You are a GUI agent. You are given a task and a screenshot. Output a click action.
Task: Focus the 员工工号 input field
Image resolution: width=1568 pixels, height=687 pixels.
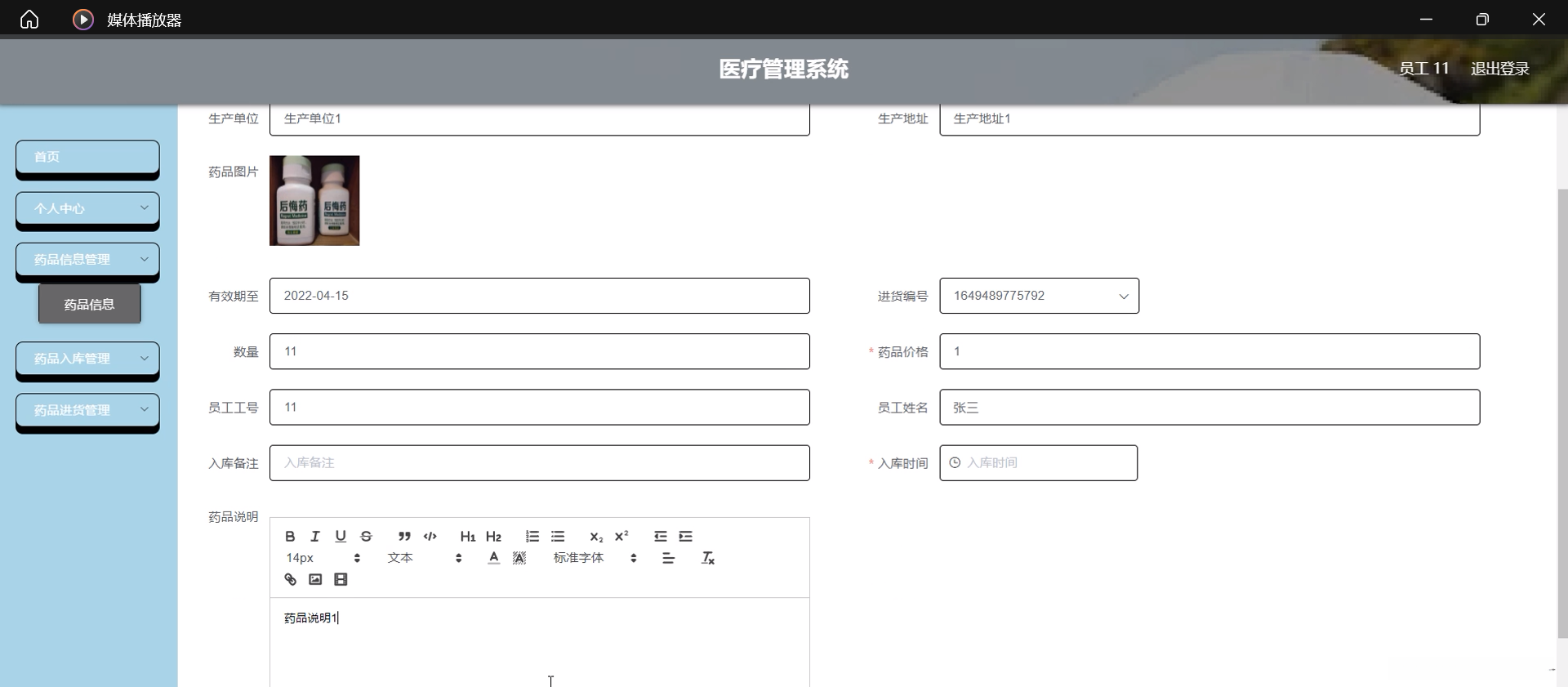[x=540, y=407]
